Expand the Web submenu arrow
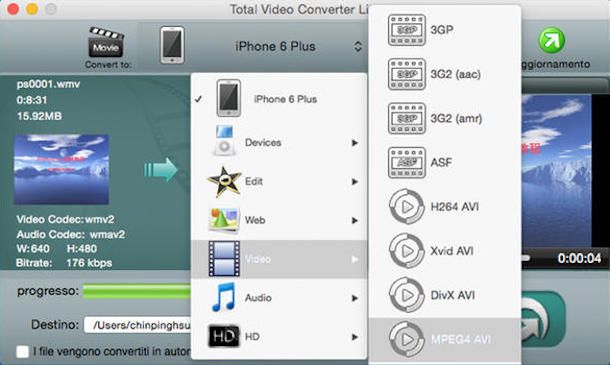This screenshot has height=365, width=610. [x=354, y=221]
